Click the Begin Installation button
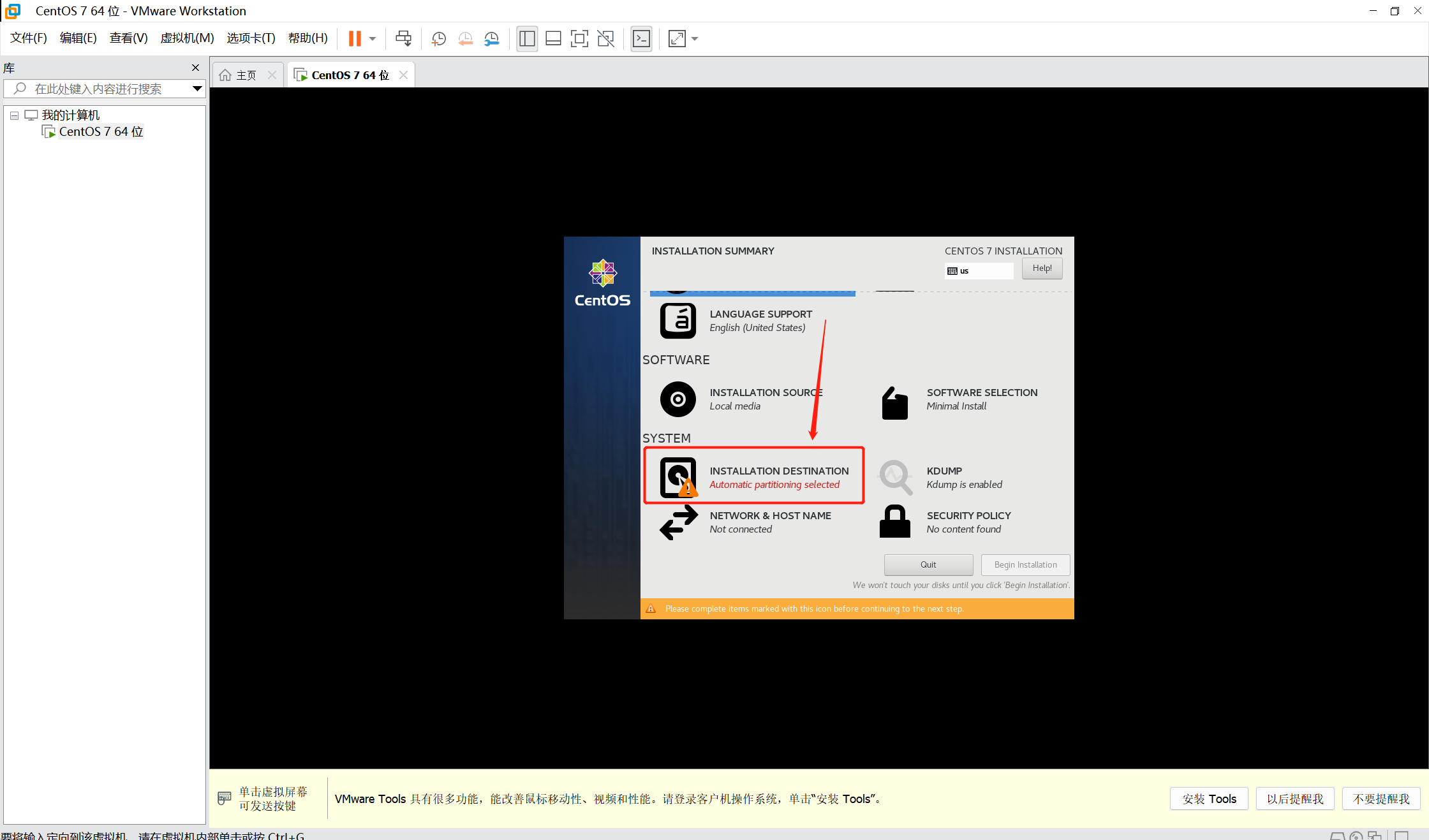This screenshot has width=1429, height=840. coord(1025,564)
